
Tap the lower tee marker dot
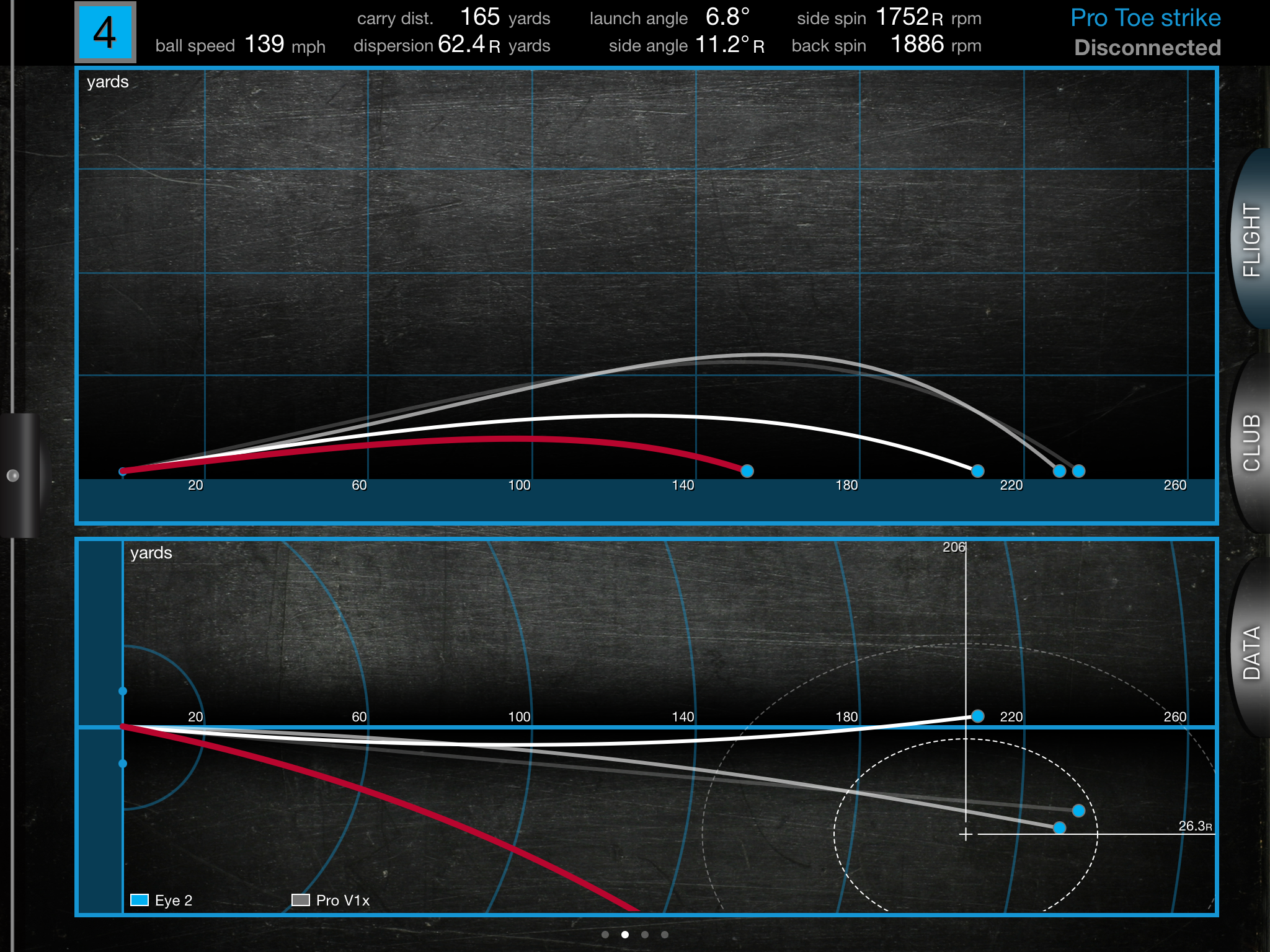[x=123, y=764]
